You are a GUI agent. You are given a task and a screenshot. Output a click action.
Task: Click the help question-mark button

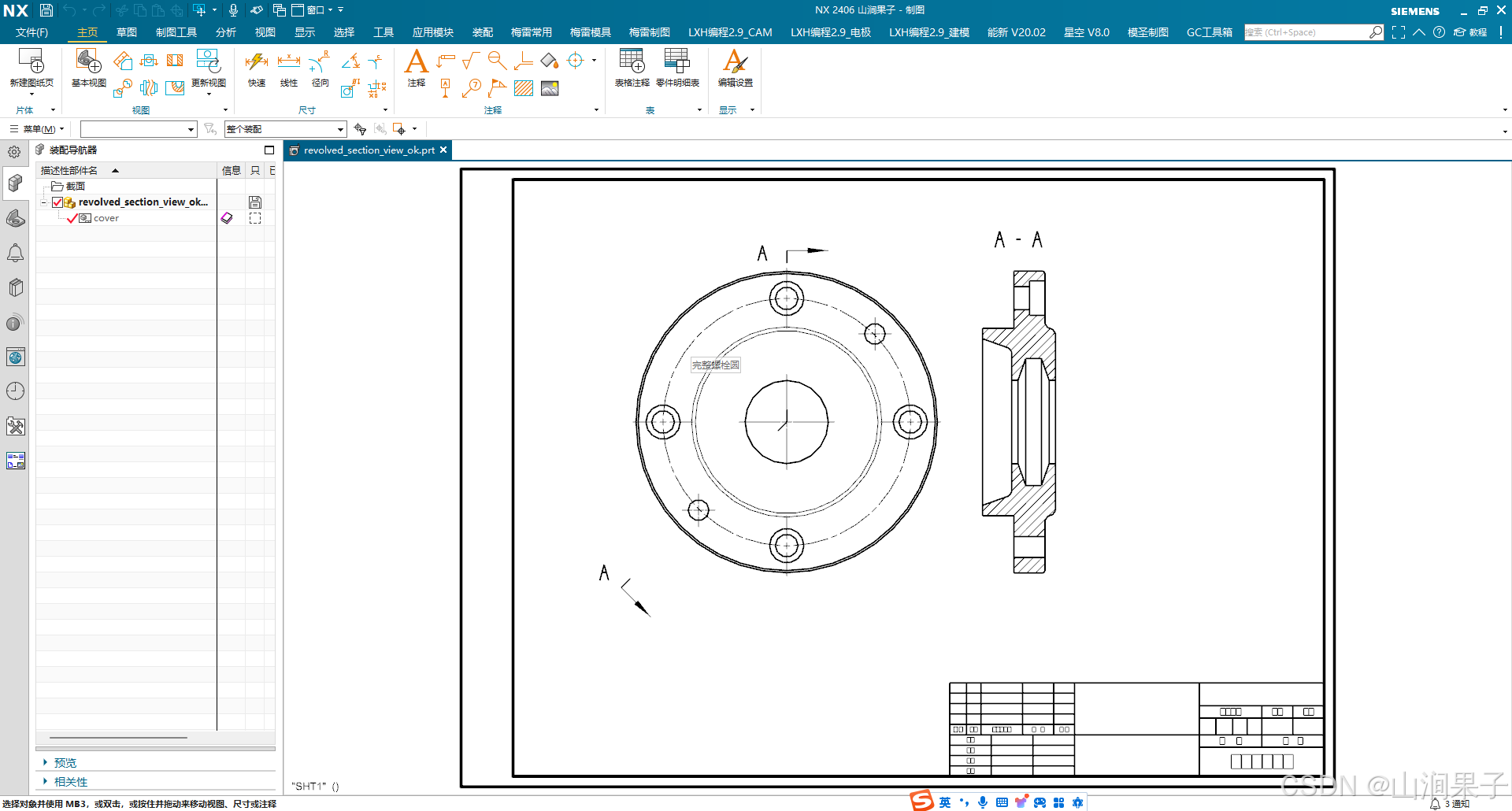[1439, 32]
